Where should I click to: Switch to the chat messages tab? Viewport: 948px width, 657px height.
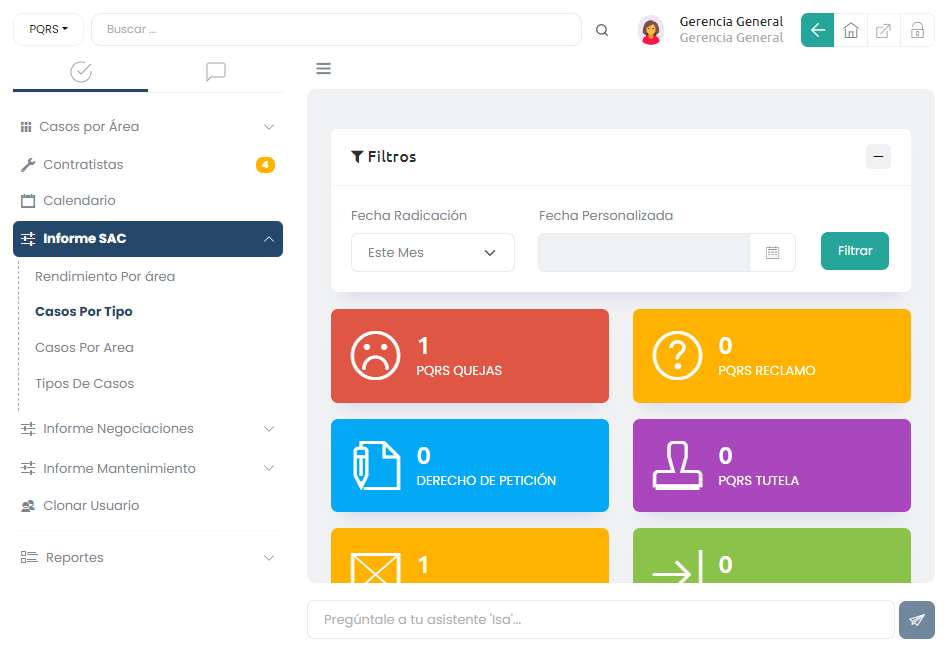click(215, 72)
